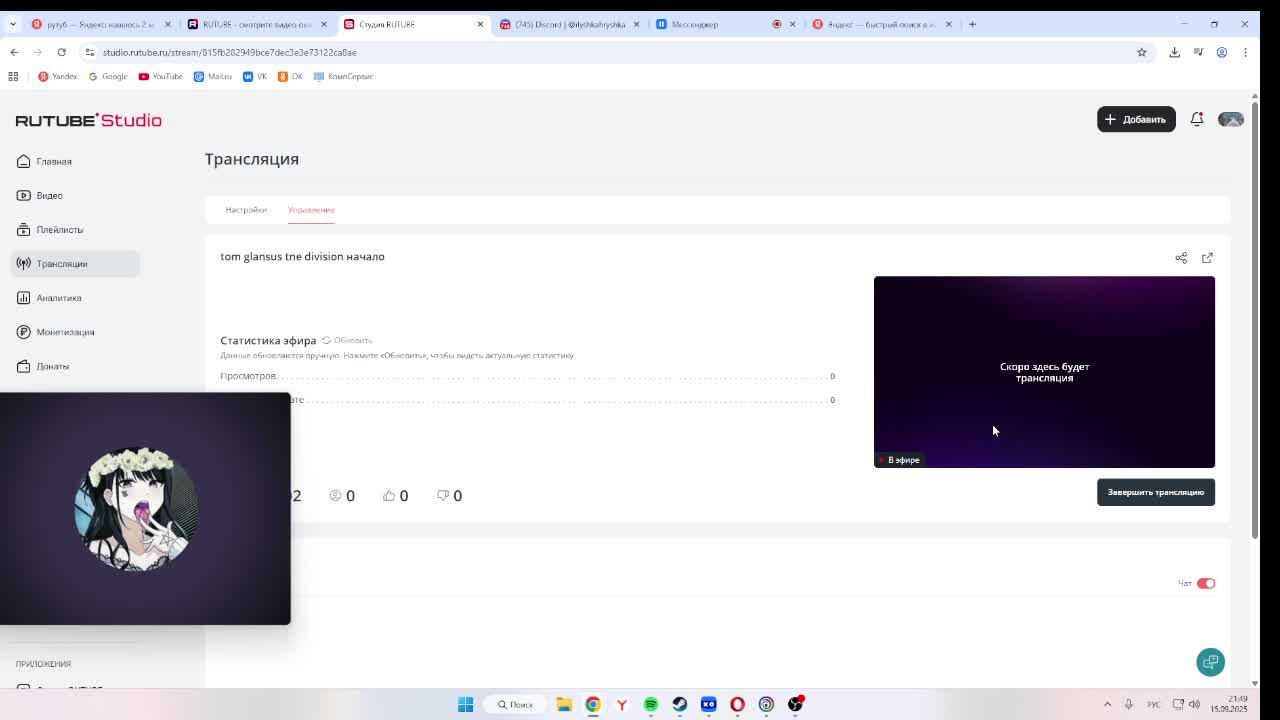Open Аналитика in the sidebar

[x=75, y=297]
